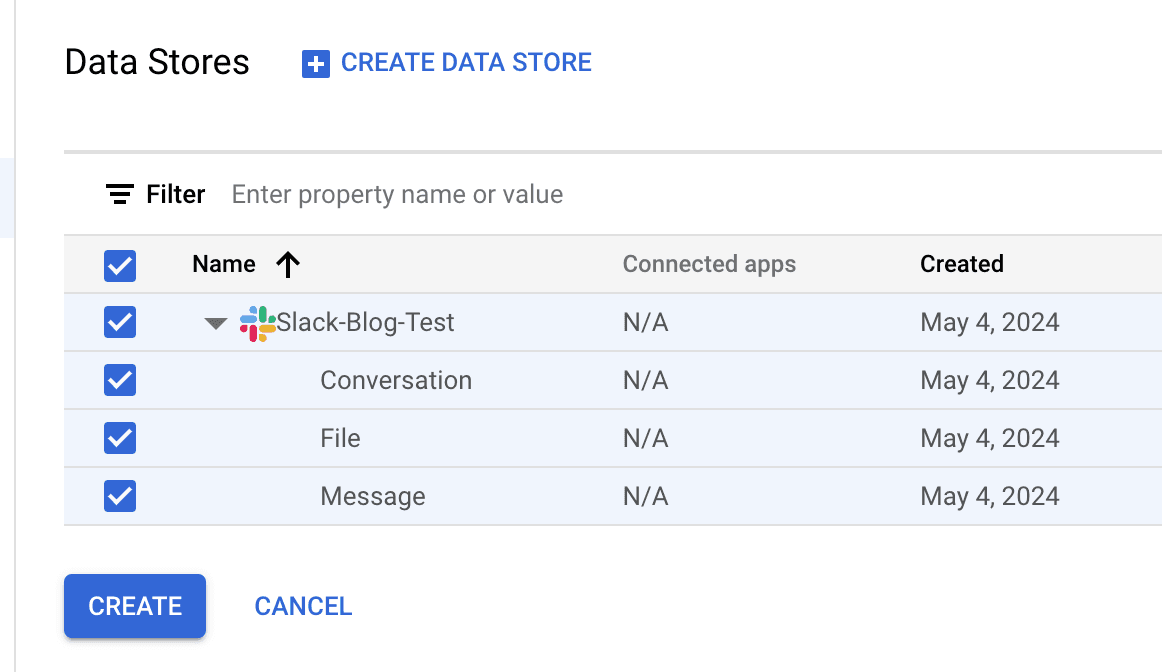Click the Connected apps column header
The width and height of the screenshot is (1162, 672).
coord(709,264)
